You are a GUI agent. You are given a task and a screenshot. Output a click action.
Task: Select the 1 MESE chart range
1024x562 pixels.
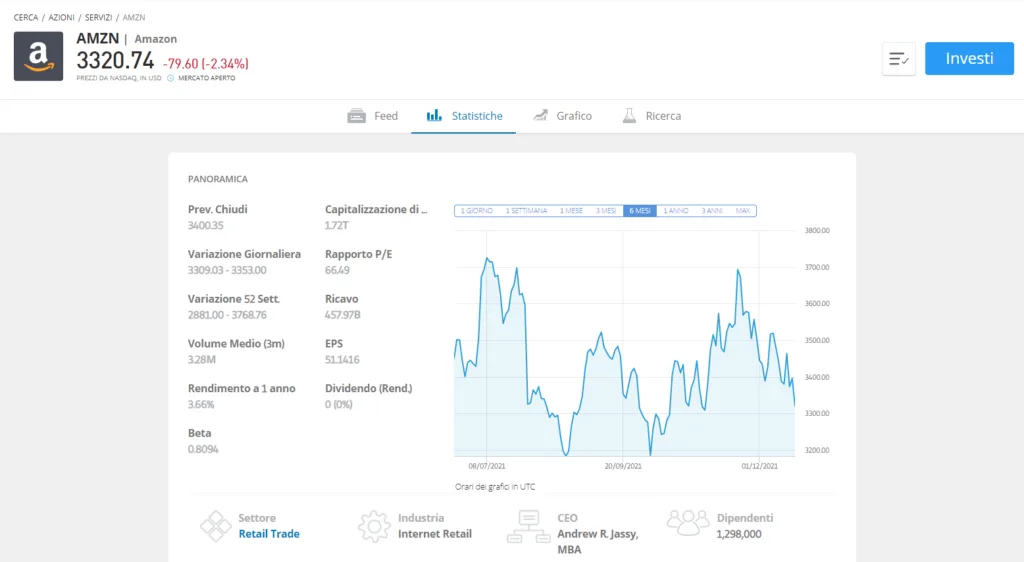point(571,211)
